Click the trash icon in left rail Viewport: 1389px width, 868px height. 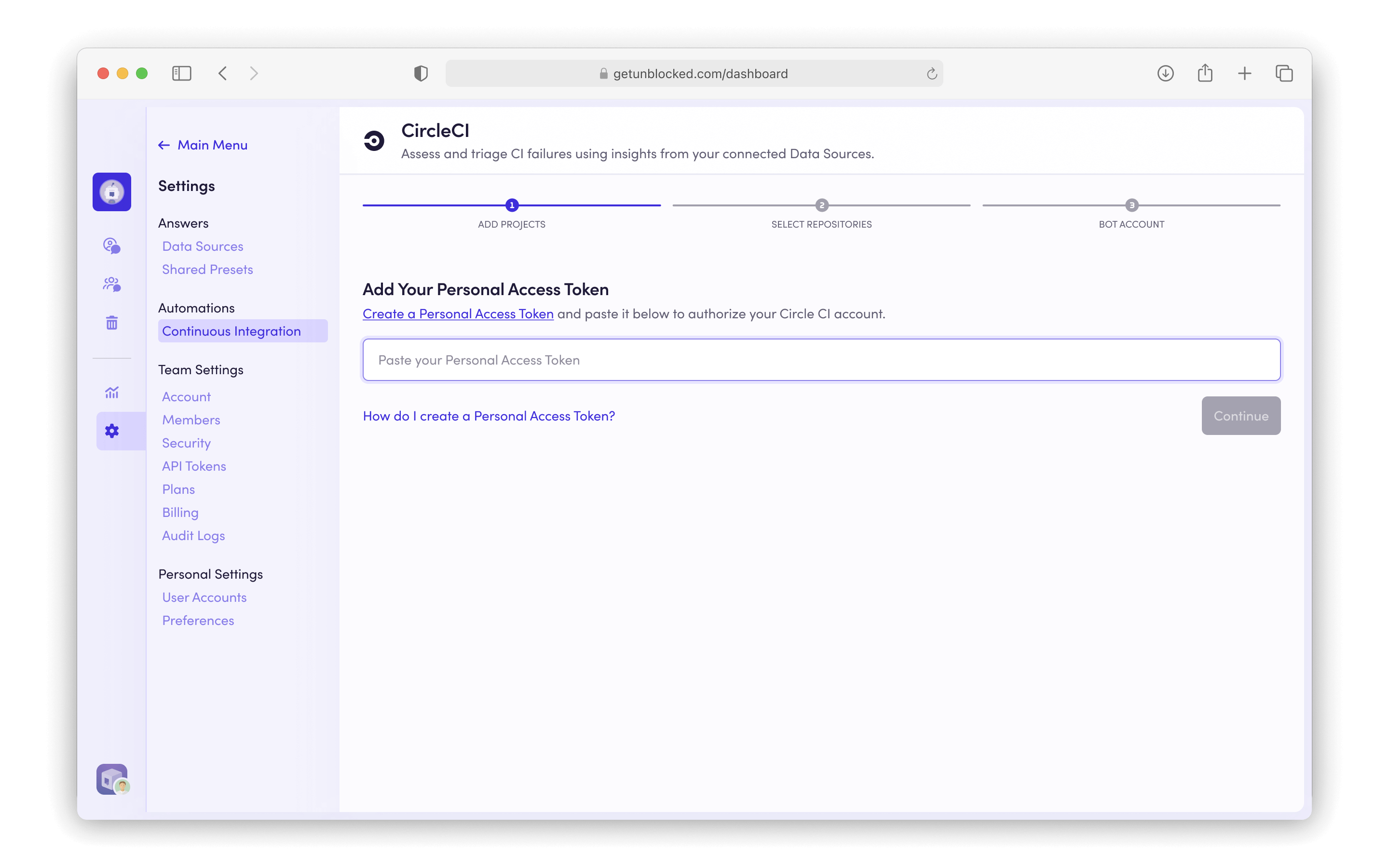tap(112, 323)
